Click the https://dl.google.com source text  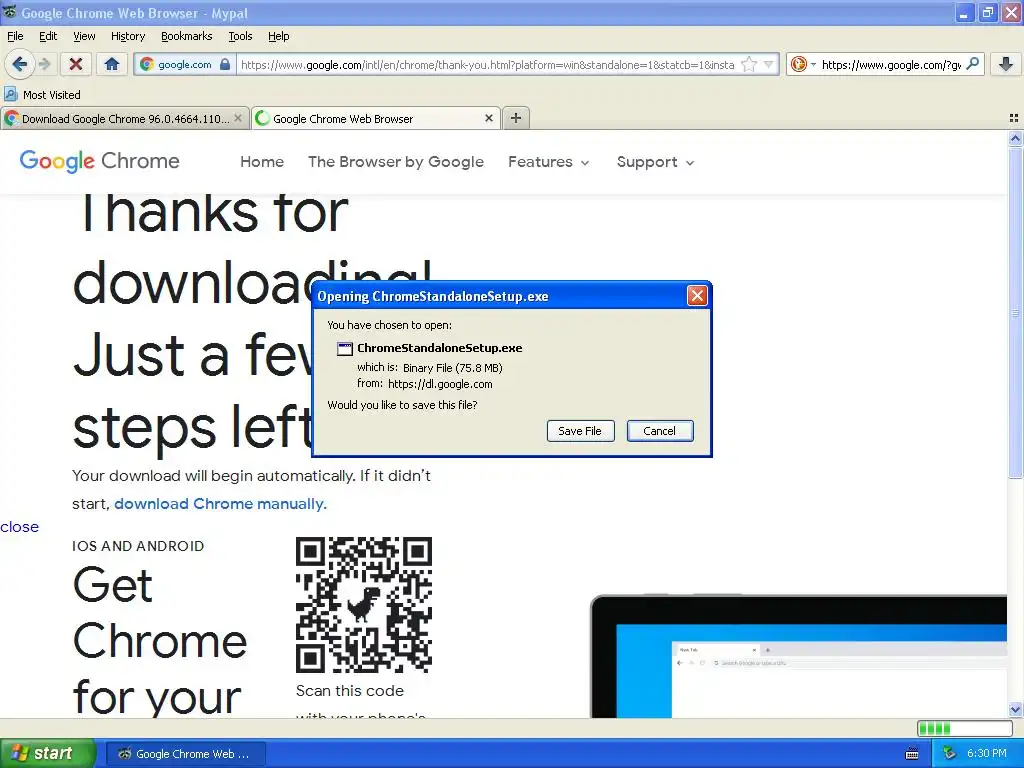pyautogui.click(x=440, y=384)
